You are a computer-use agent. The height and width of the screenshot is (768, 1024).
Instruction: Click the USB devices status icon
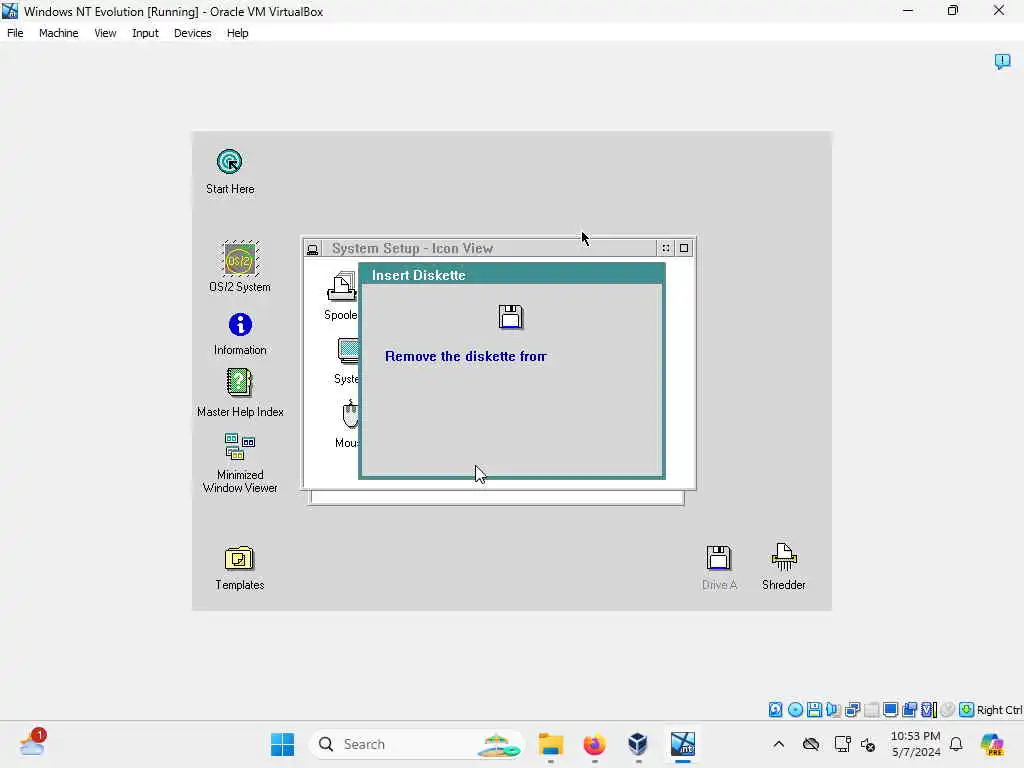871,709
